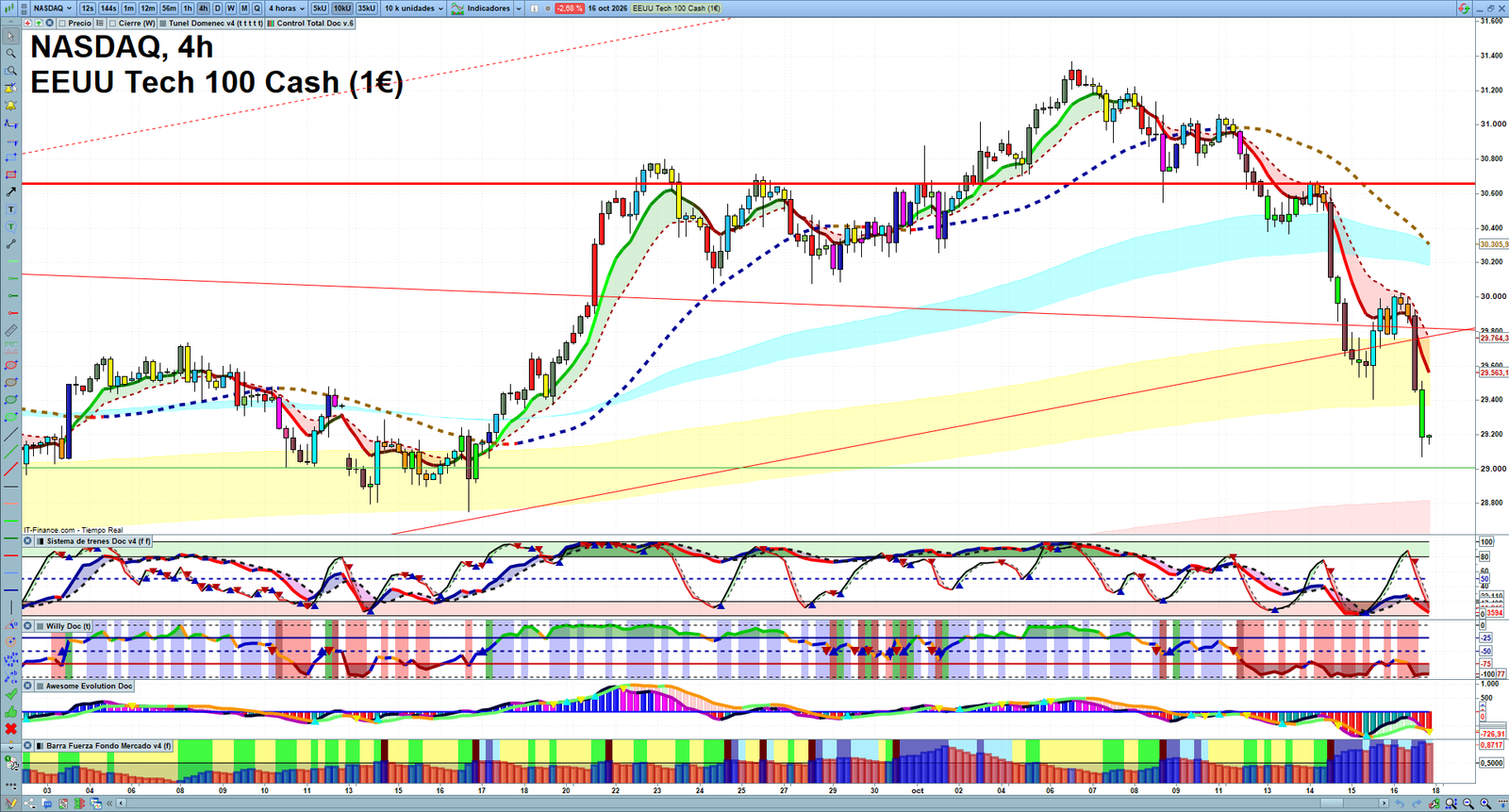Set history to 35kU units
This screenshot has width=1509, height=812.
(x=366, y=8)
